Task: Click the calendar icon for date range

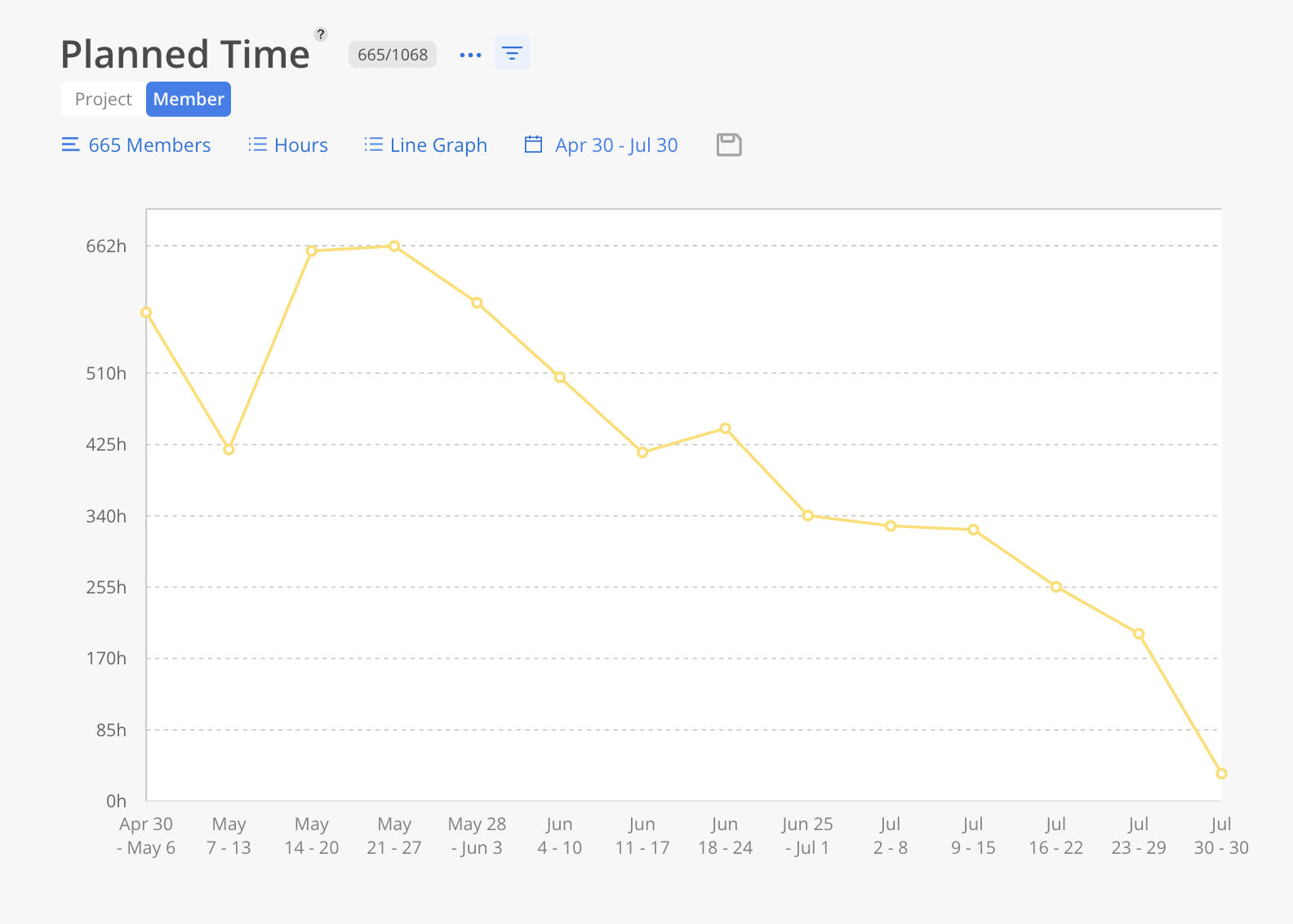Action: [x=533, y=144]
